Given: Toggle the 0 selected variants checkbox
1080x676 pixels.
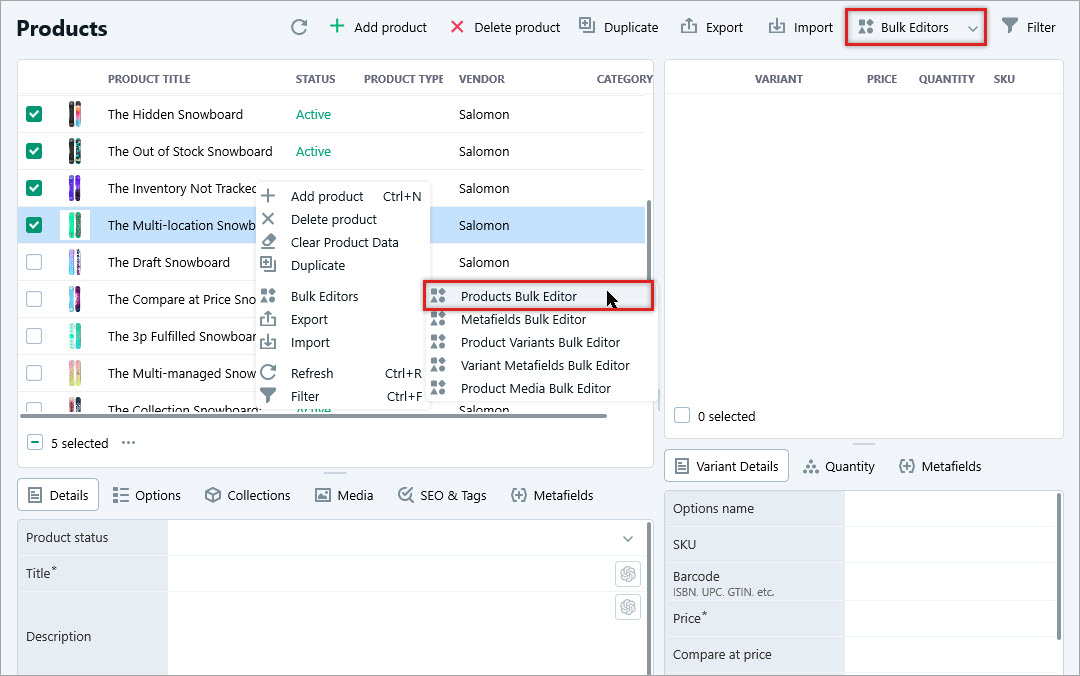Looking at the screenshot, I should click(682, 416).
